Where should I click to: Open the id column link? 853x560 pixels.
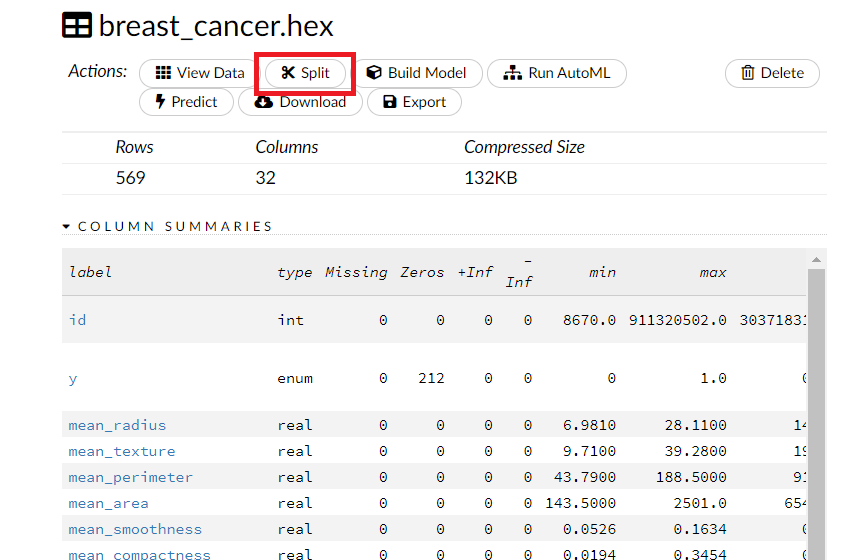[x=77, y=320]
